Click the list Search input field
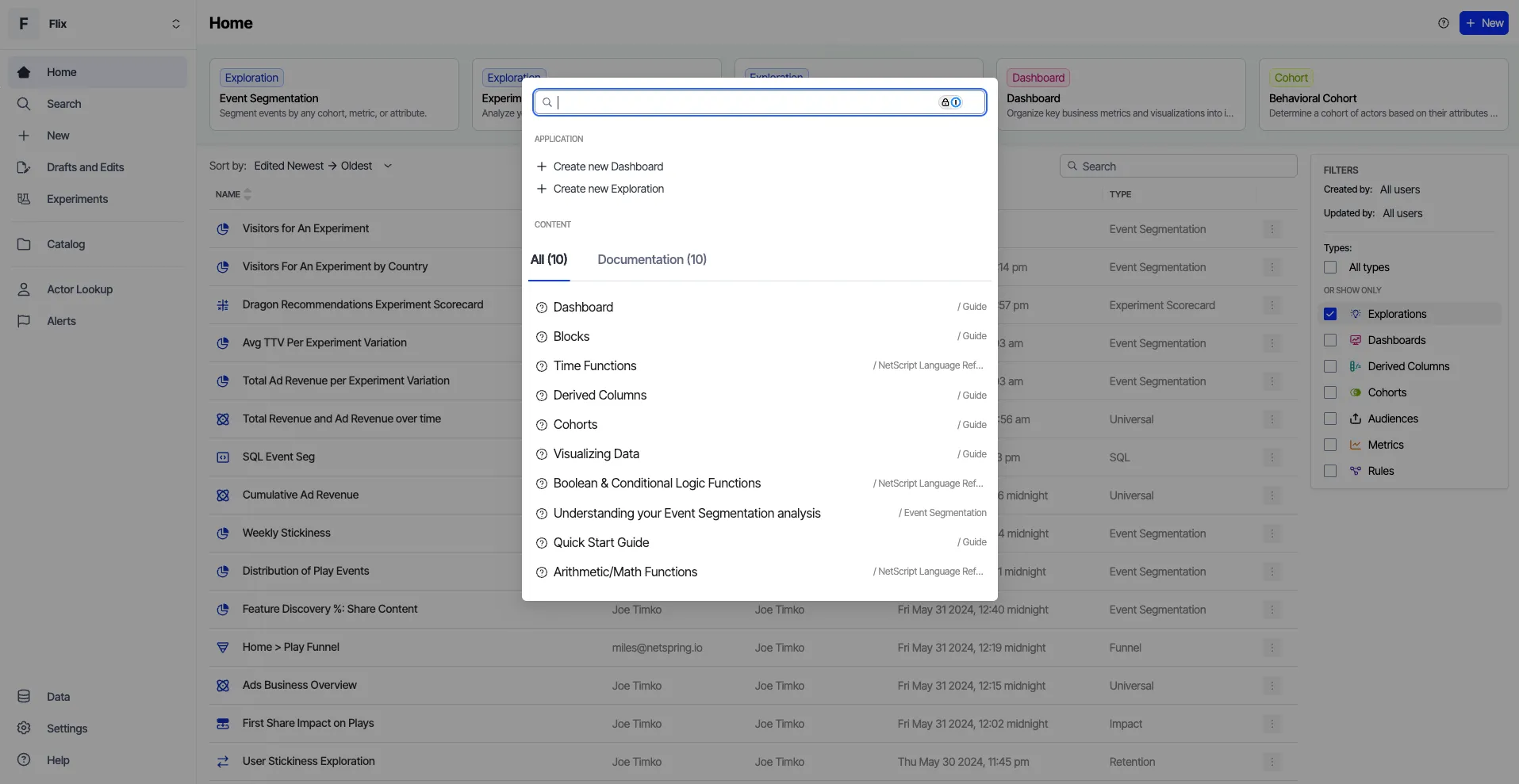 pos(1178,166)
